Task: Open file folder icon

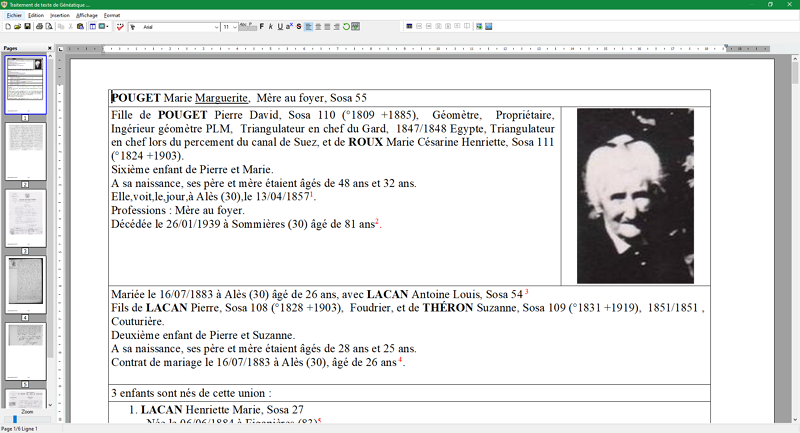Action: (x=17, y=27)
